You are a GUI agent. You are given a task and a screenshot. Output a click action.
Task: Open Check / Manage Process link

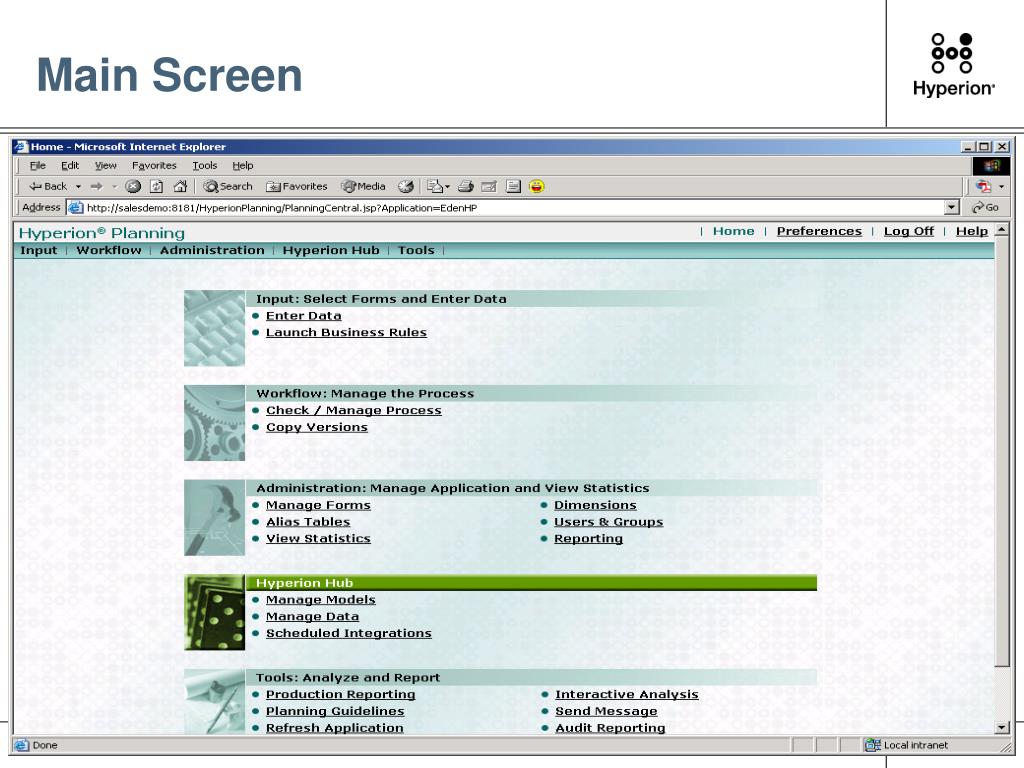354,411
